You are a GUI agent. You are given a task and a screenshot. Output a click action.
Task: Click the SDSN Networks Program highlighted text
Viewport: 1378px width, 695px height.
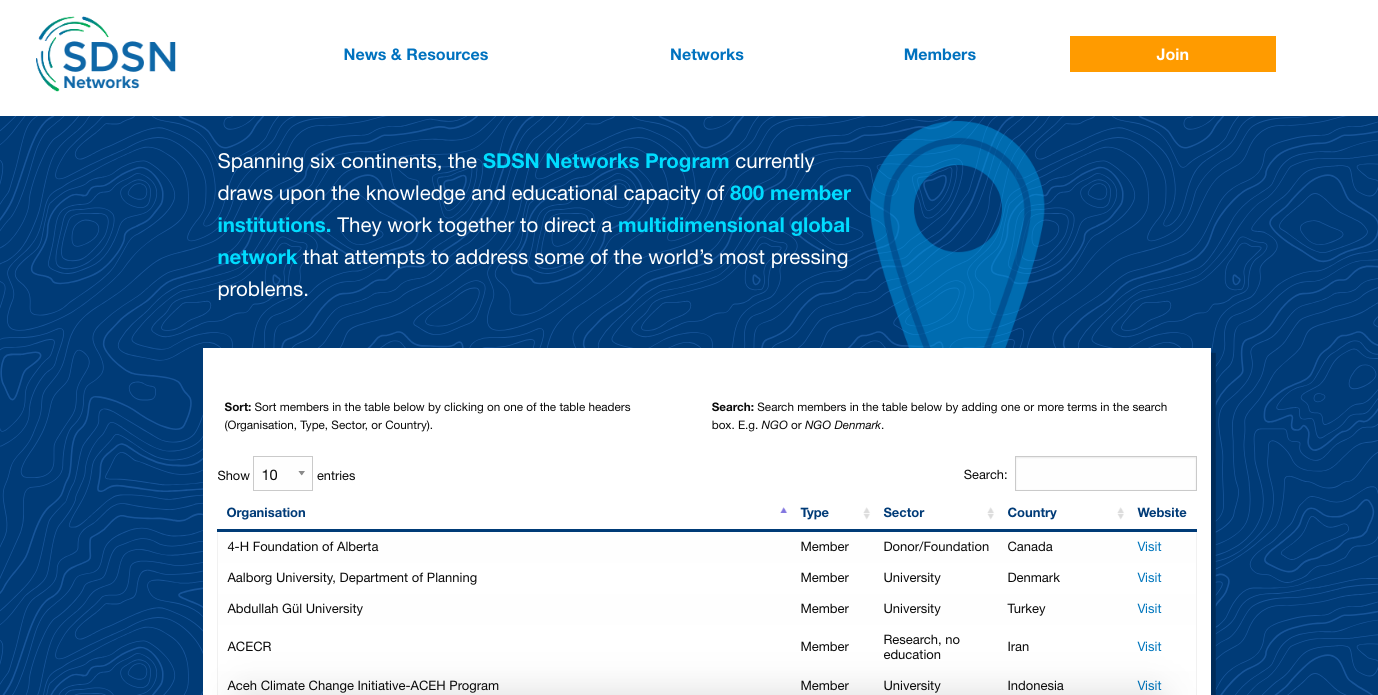point(606,161)
